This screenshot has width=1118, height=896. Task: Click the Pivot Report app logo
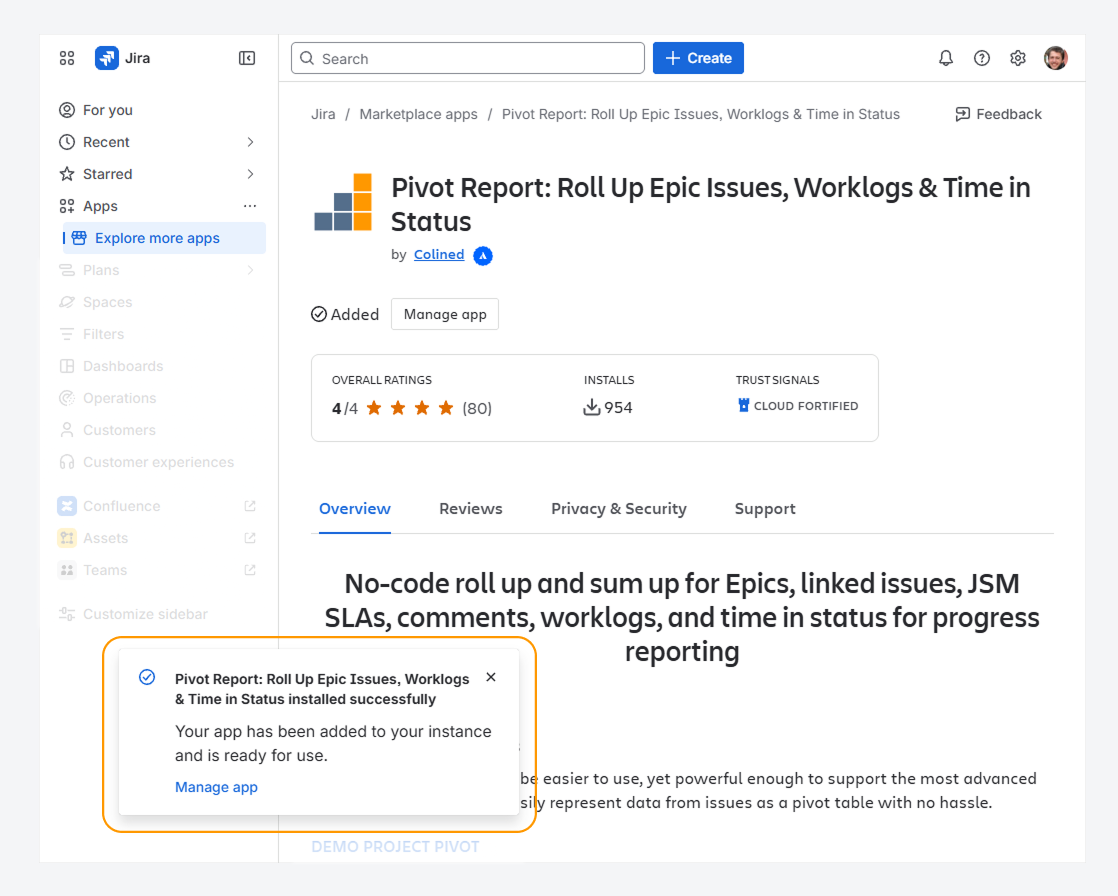[x=344, y=202]
